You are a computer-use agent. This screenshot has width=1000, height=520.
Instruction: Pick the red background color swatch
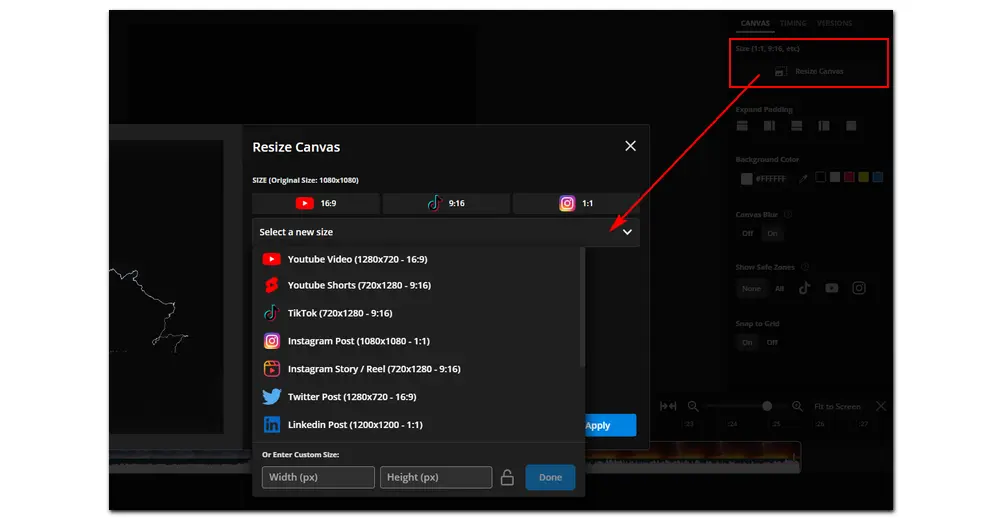(x=849, y=178)
